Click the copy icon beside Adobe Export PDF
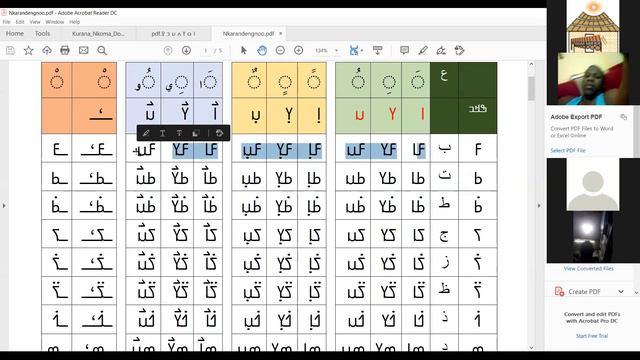Screen dimensions: 640x360 (623, 117)
